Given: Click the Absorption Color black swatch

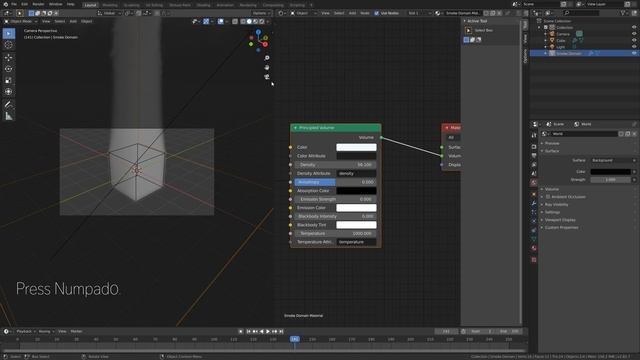Looking at the screenshot, I should click(x=356, y=191).
